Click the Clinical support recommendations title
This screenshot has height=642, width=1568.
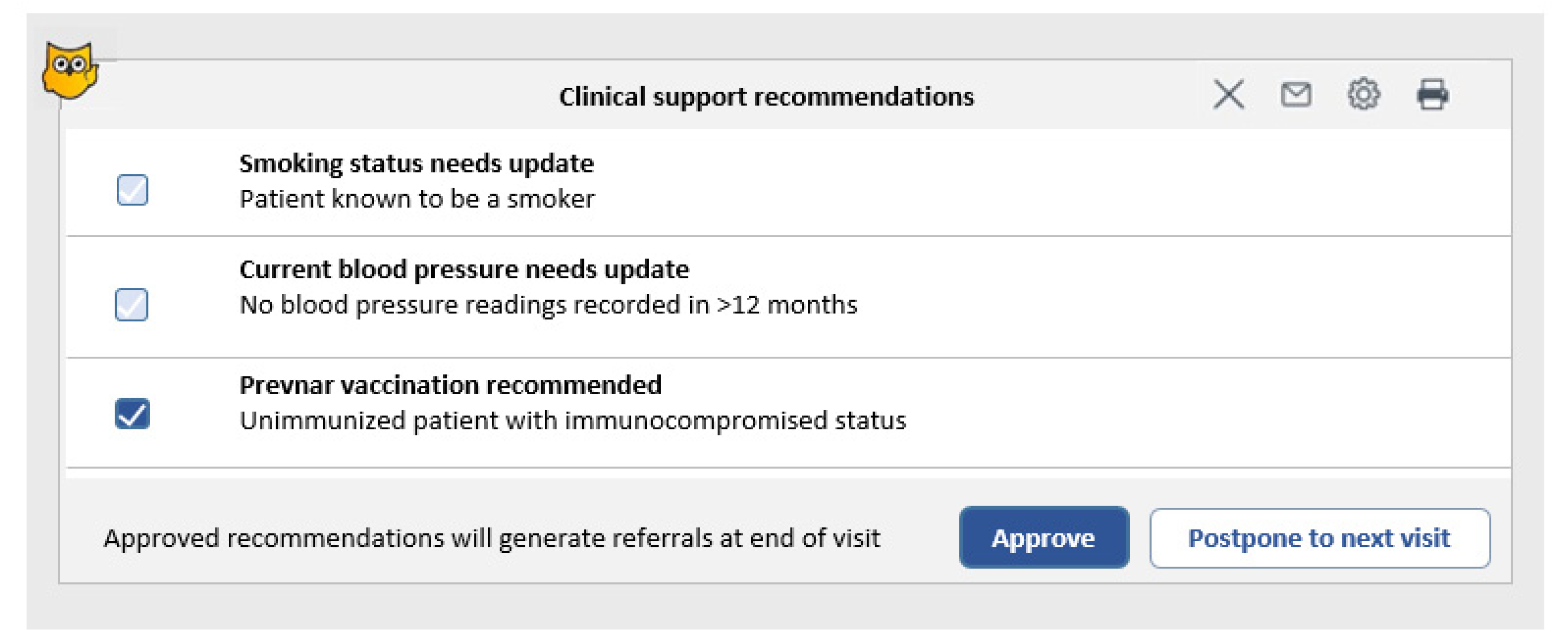pyautogui.click(x=766, y=96)
